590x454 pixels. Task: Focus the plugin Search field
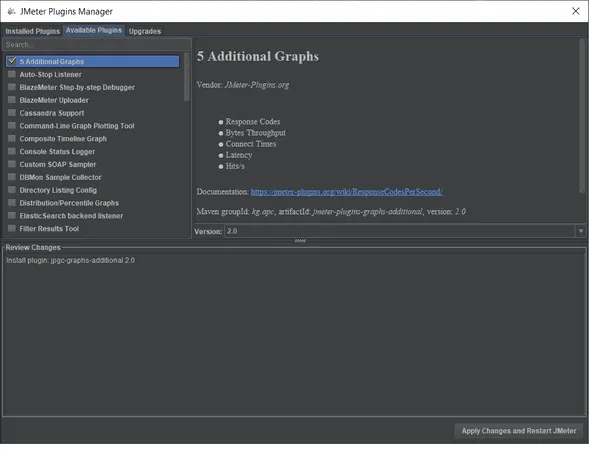tap(97, 44)
